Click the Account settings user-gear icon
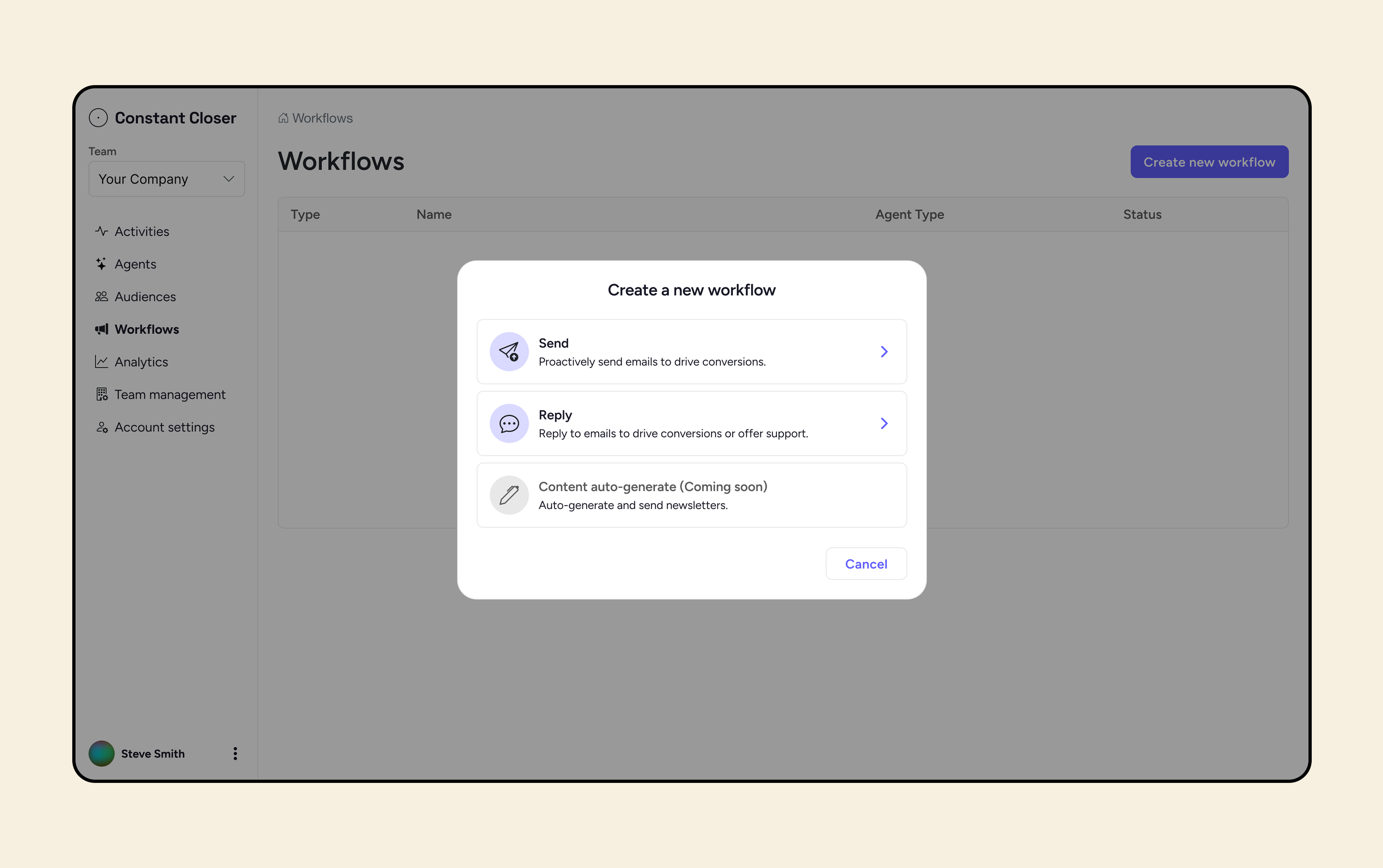The width and height of the screenshot is (1383, 868). coord(102,427)
